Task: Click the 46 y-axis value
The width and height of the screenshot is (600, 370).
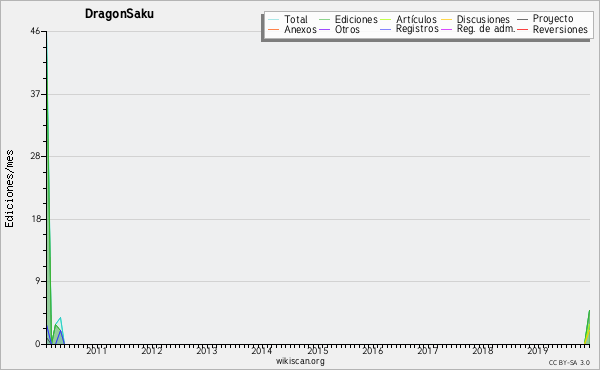Action: coord(35,31)
